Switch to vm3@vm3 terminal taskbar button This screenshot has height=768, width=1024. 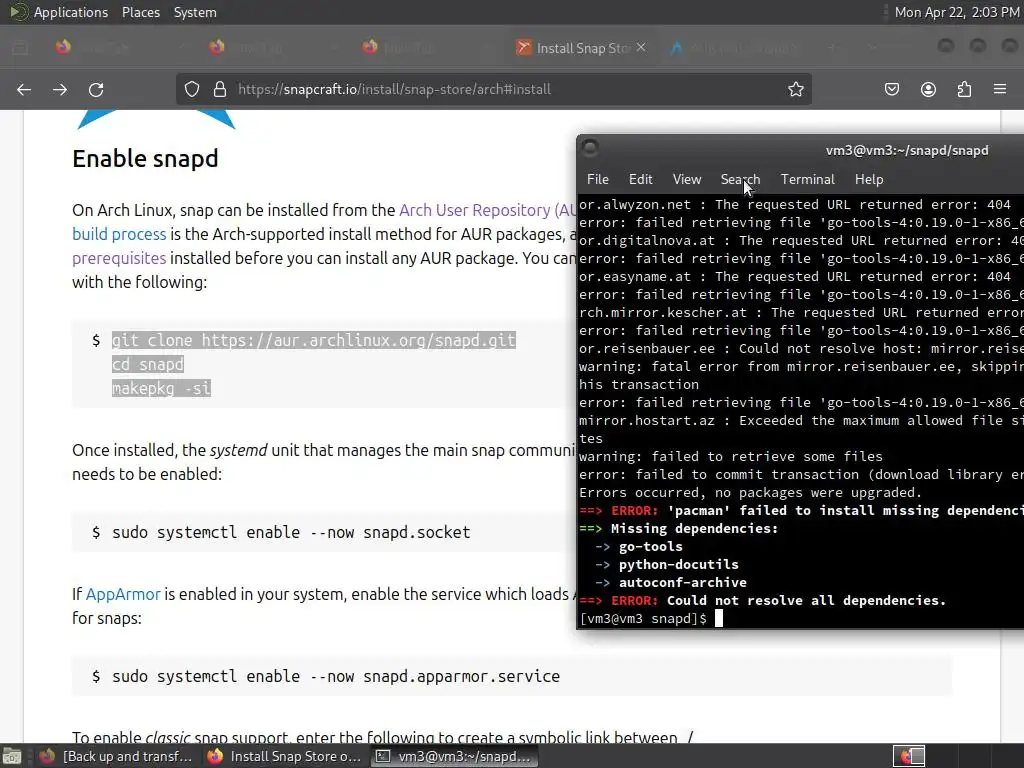click(x=455, y=756)
